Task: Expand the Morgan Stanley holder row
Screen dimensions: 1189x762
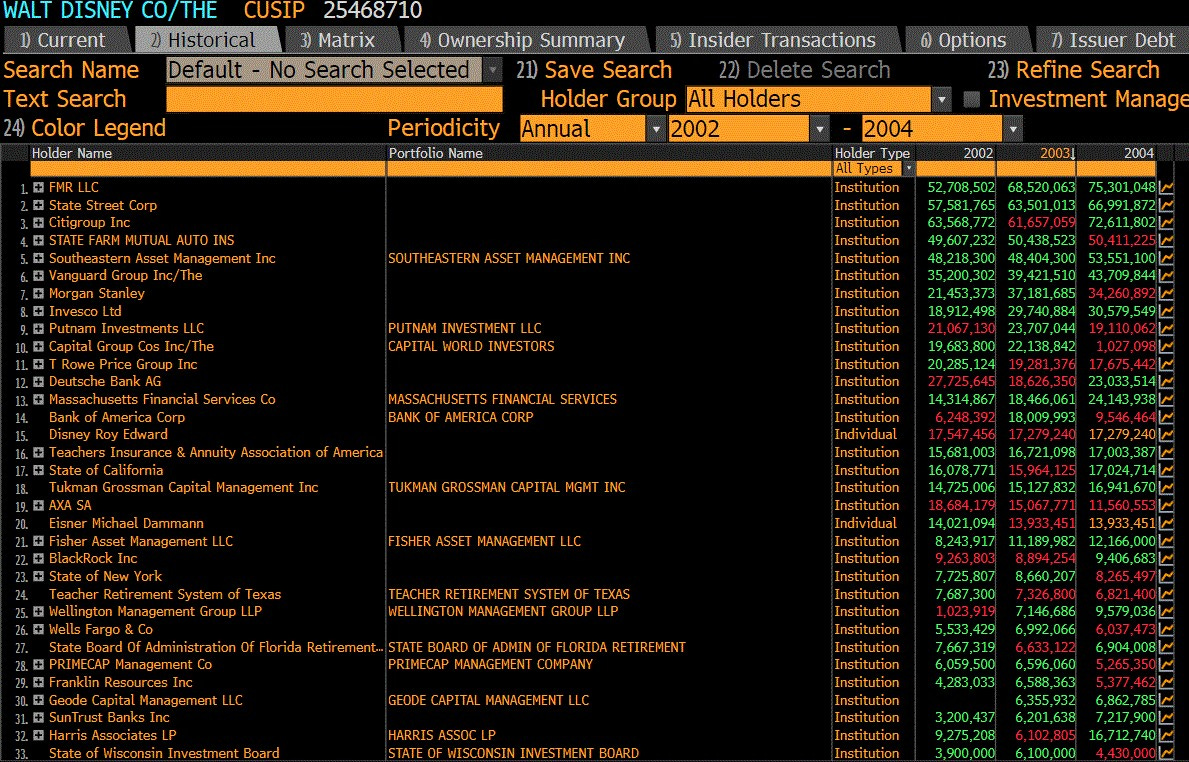Action: tap(38, 293)
